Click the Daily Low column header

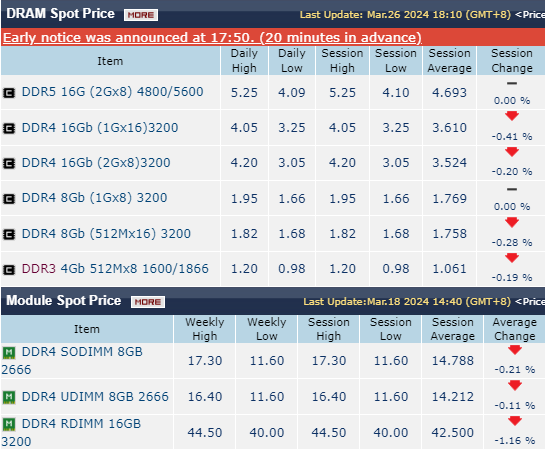292,60
